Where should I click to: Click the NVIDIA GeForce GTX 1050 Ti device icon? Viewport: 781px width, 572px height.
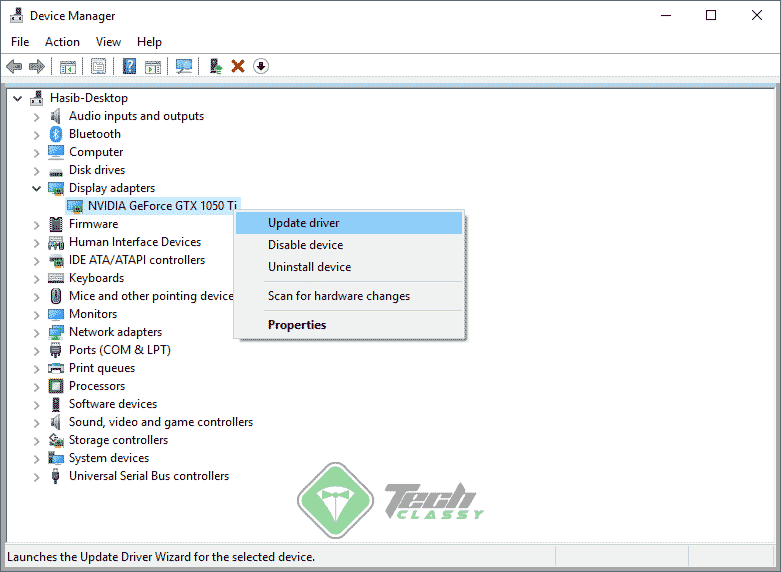coord(75,206)
